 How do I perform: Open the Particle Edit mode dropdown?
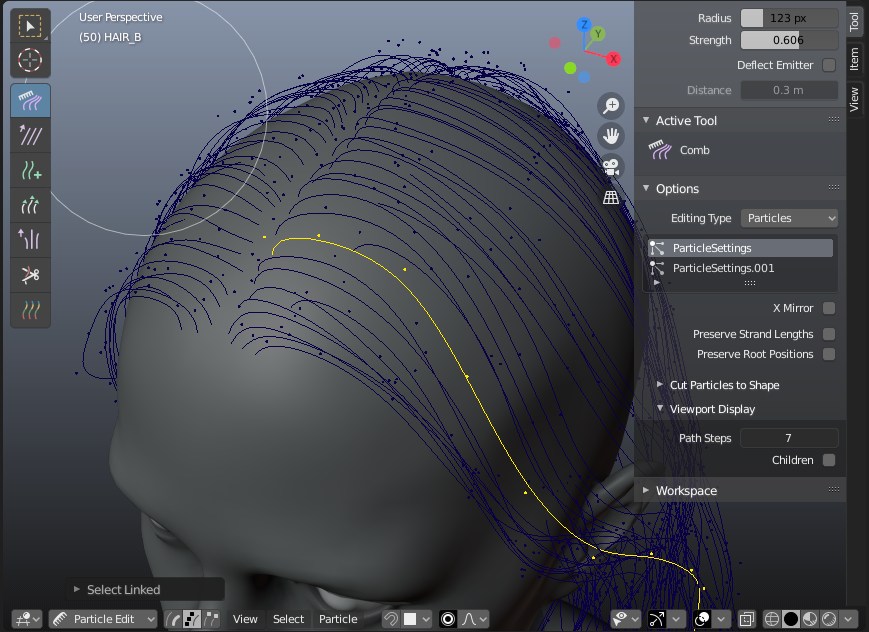click(104, 619)
